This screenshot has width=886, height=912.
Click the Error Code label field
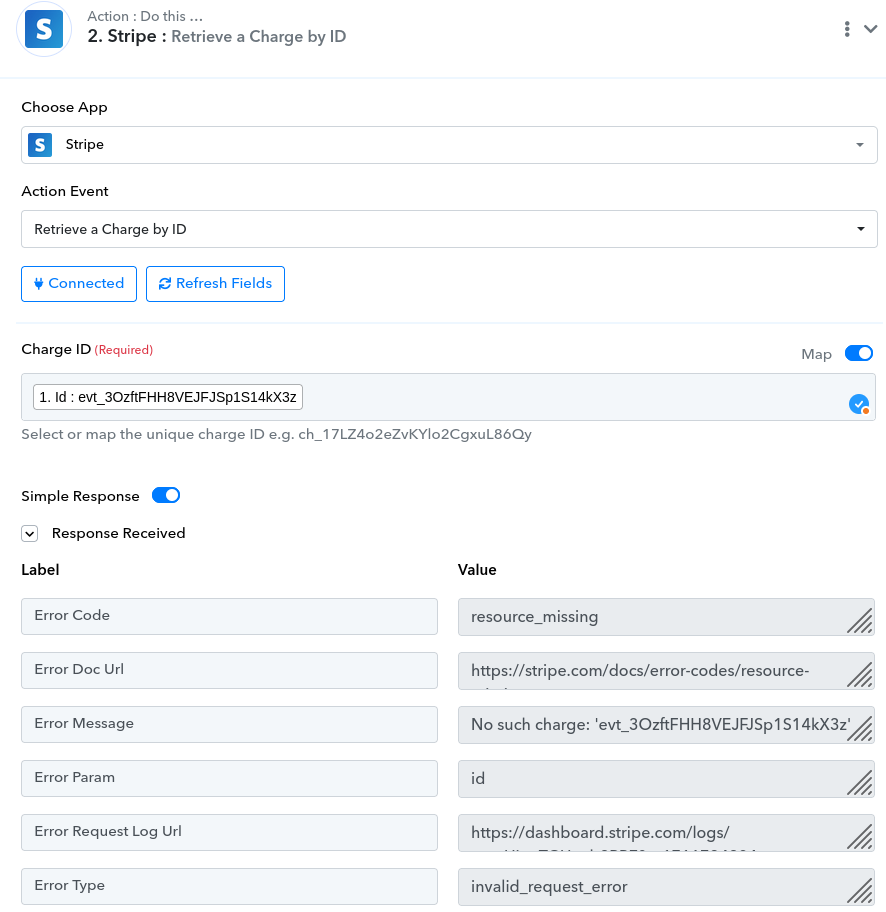pos(229,616)
